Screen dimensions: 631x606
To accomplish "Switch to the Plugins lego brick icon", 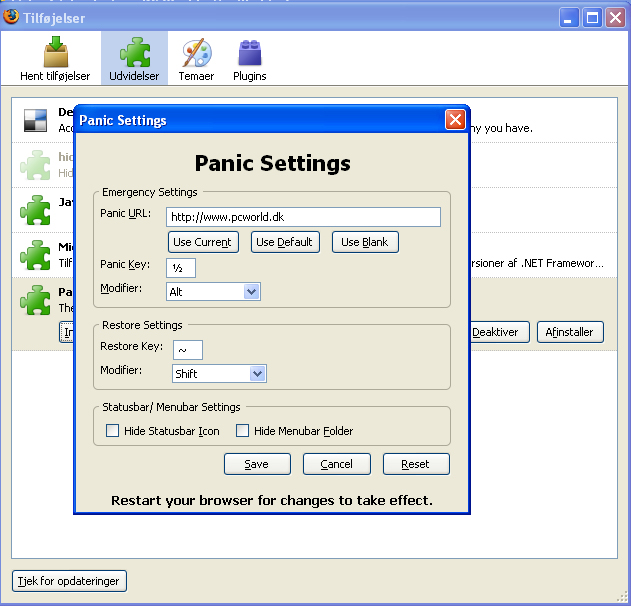I will pyautogui.click(x=250, y=53).
